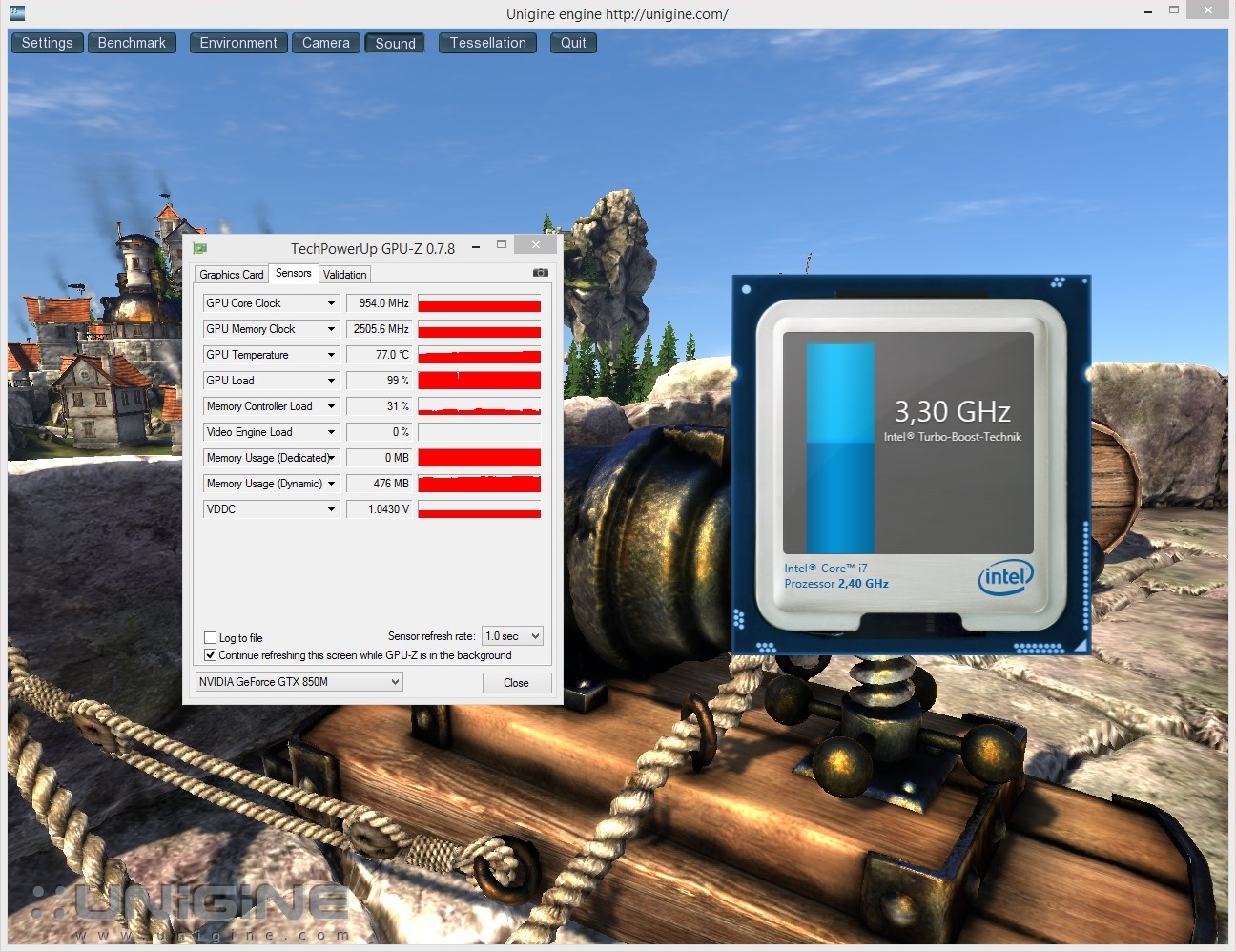Click the empty Video Engine Load graph
This screenshot has height=952, width=1236.
(x=480, y=432)
